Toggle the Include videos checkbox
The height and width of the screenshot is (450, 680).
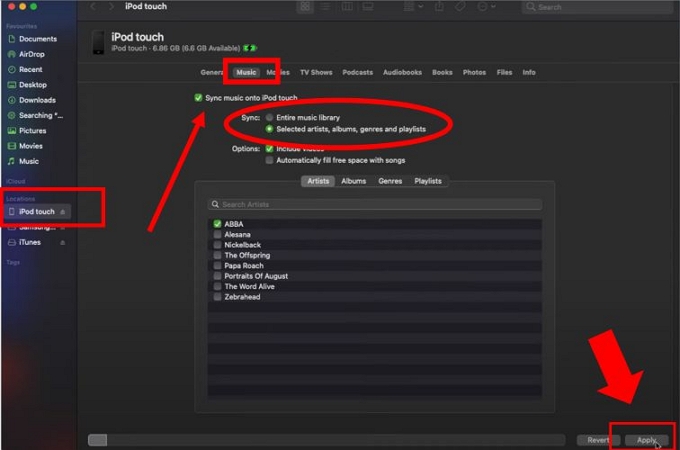269,149
